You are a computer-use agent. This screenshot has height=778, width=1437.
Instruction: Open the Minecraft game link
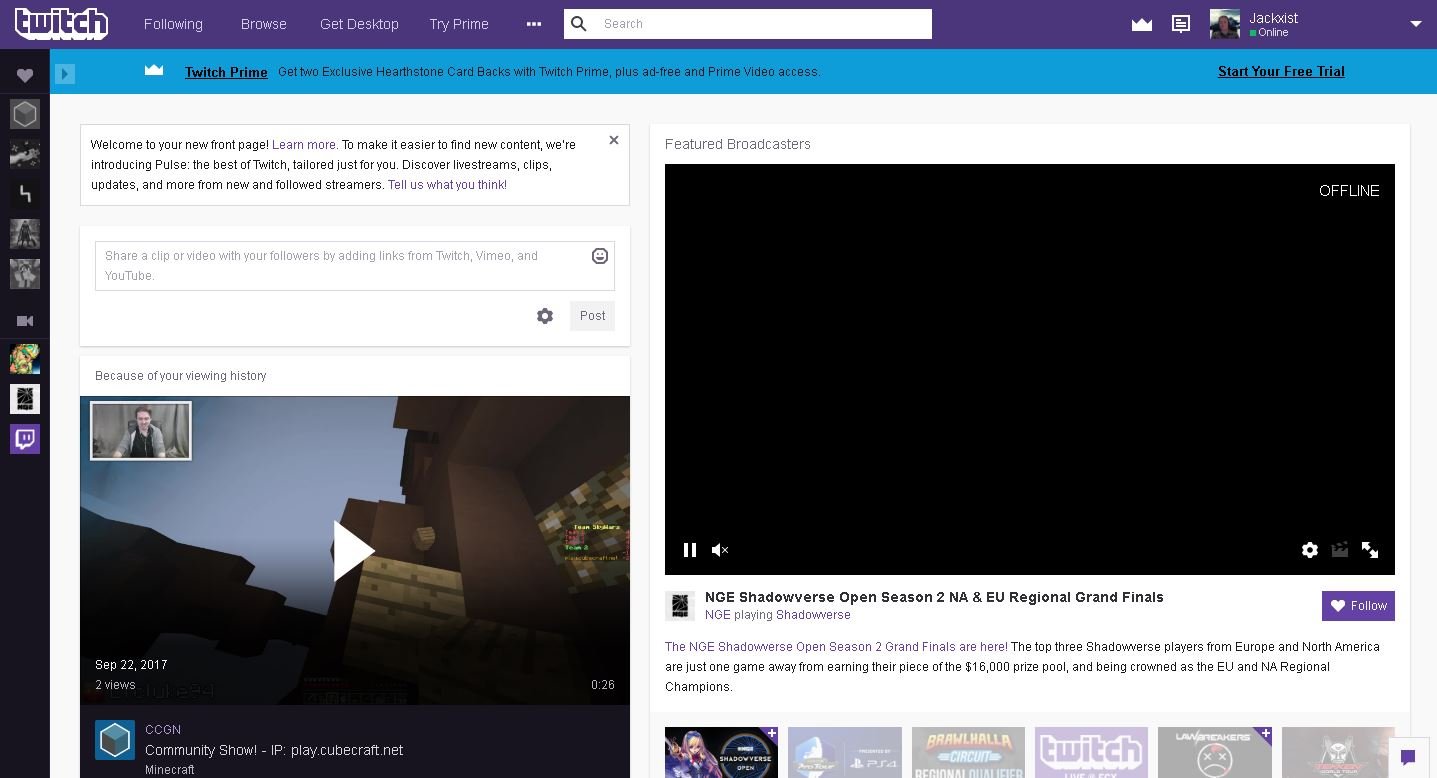[170, 770]
